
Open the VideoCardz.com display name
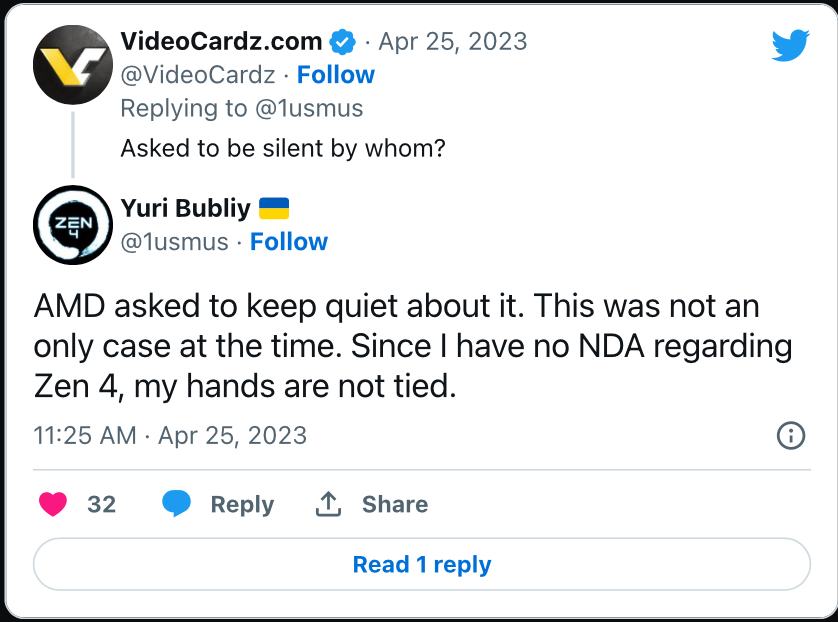tap(221, 42)
